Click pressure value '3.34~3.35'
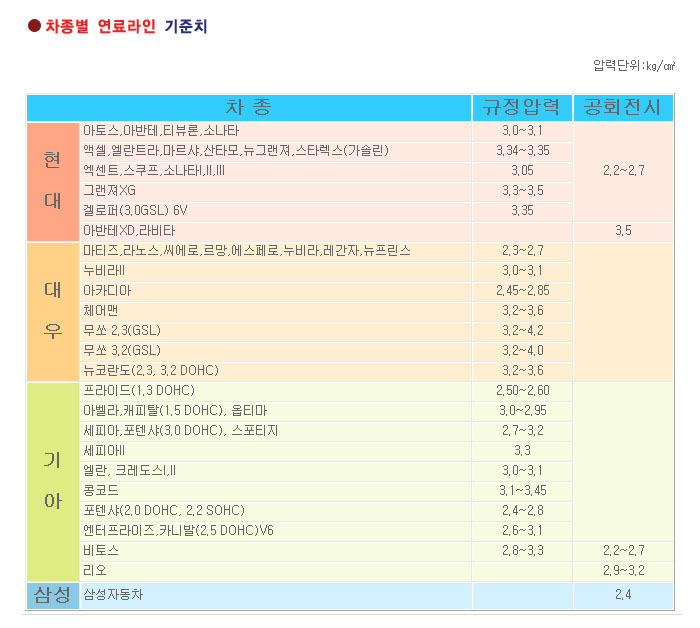The image size is (700, 628). click(522, 151)
